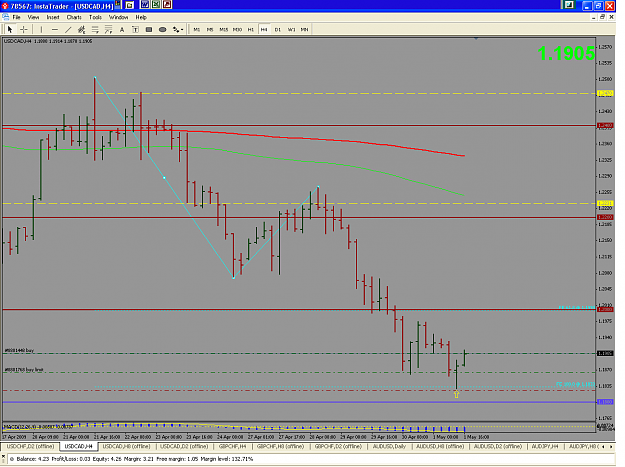625x467 pixels.
Task: Open the USDCHF,D2 (offline) chart tab
Action: click(x=30, y=446)
